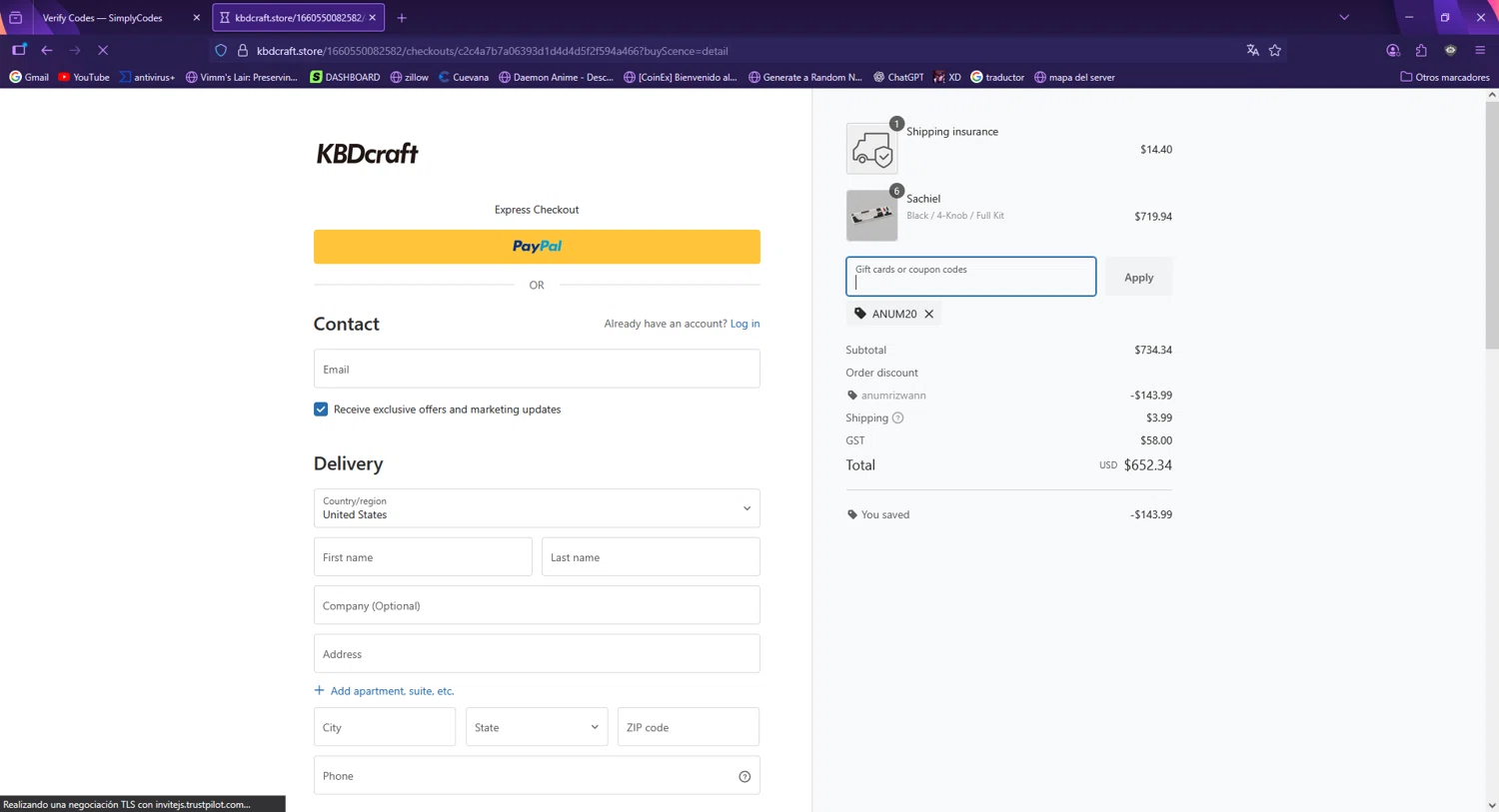The height and width of the screenshot is (812, 1499).
Task: Click the PayPal express checkout button
Action: pyautogui.click(x=537, y=247)
